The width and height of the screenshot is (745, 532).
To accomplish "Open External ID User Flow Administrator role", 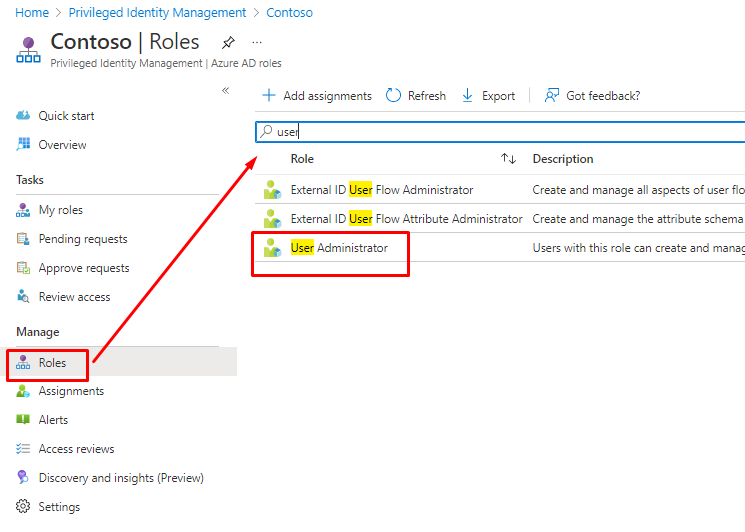I will click(381, 190).
